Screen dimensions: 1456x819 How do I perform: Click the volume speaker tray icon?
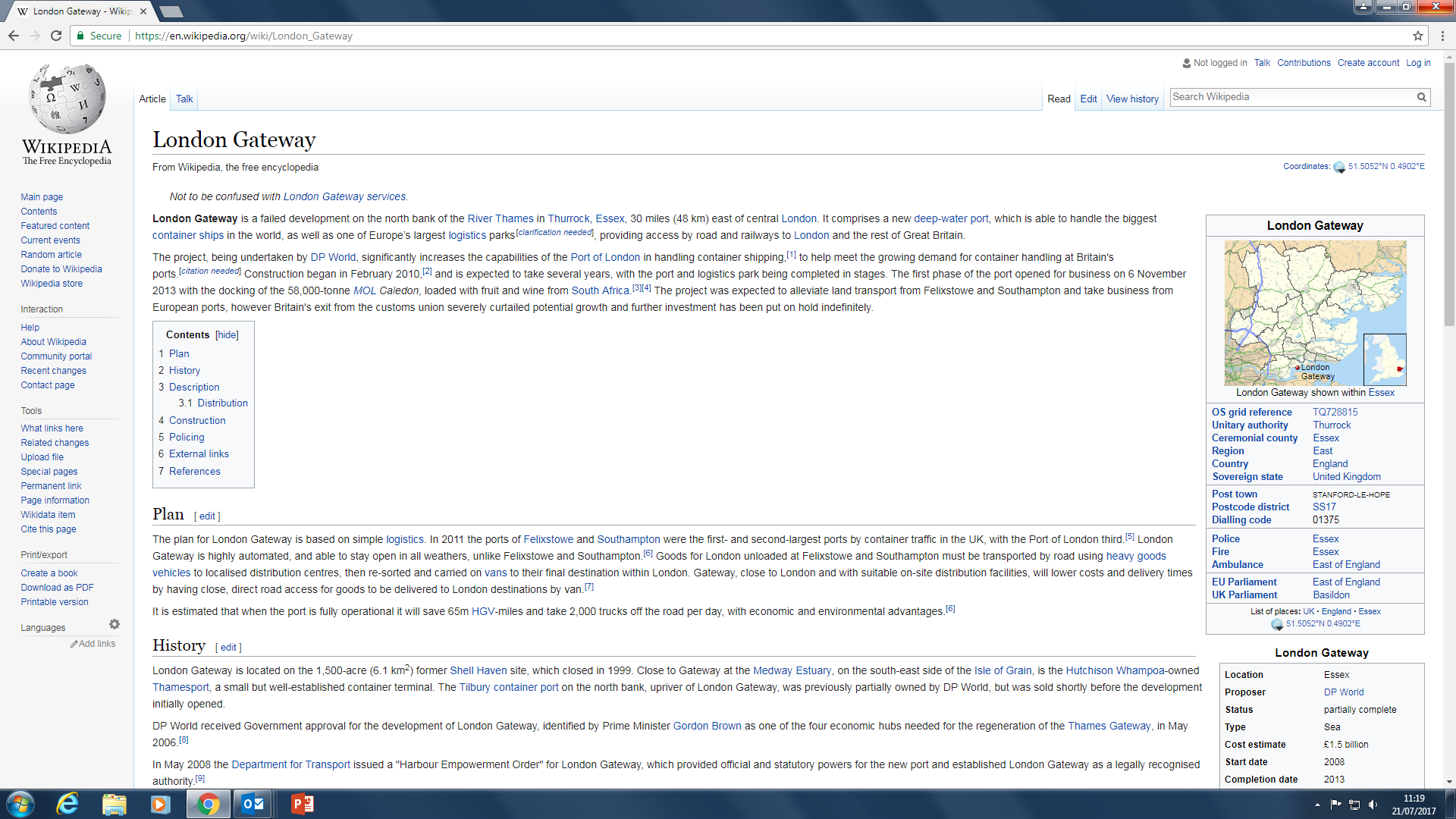[x=1373, y=805]
